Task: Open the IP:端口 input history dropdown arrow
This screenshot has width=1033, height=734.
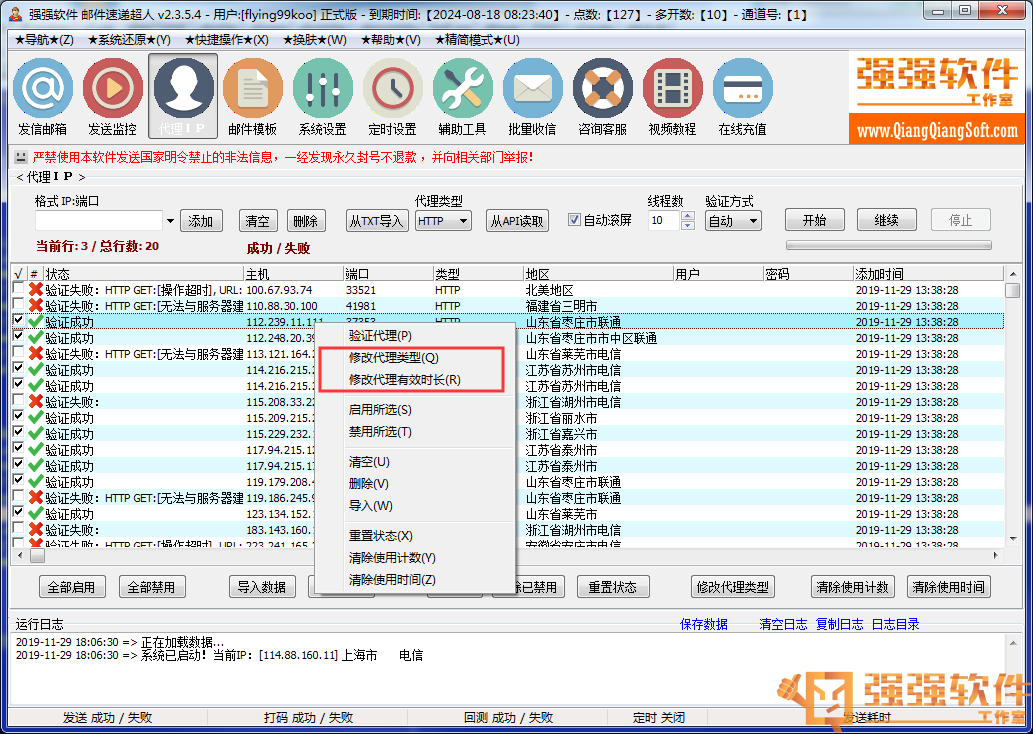Action: 170,221
